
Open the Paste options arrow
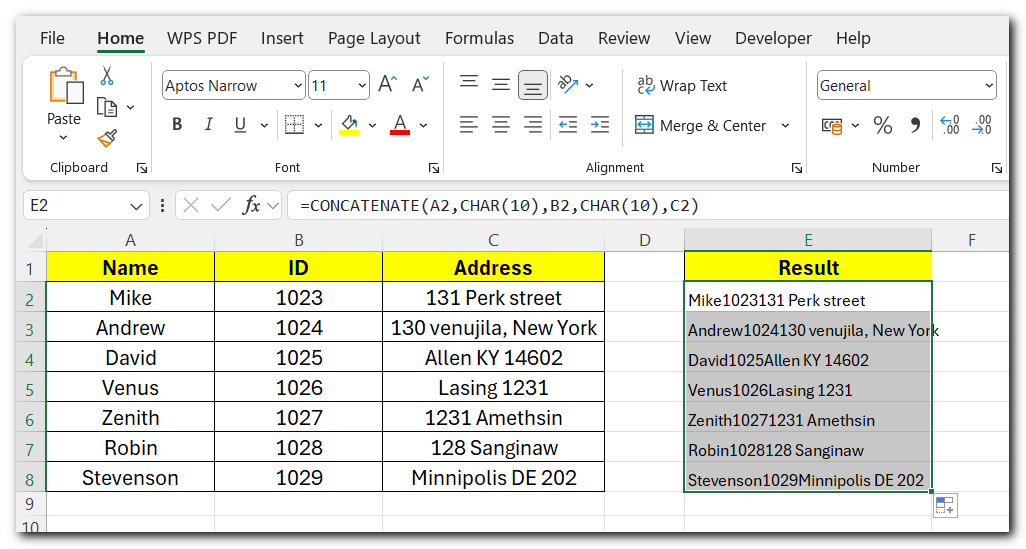[63, 137]
